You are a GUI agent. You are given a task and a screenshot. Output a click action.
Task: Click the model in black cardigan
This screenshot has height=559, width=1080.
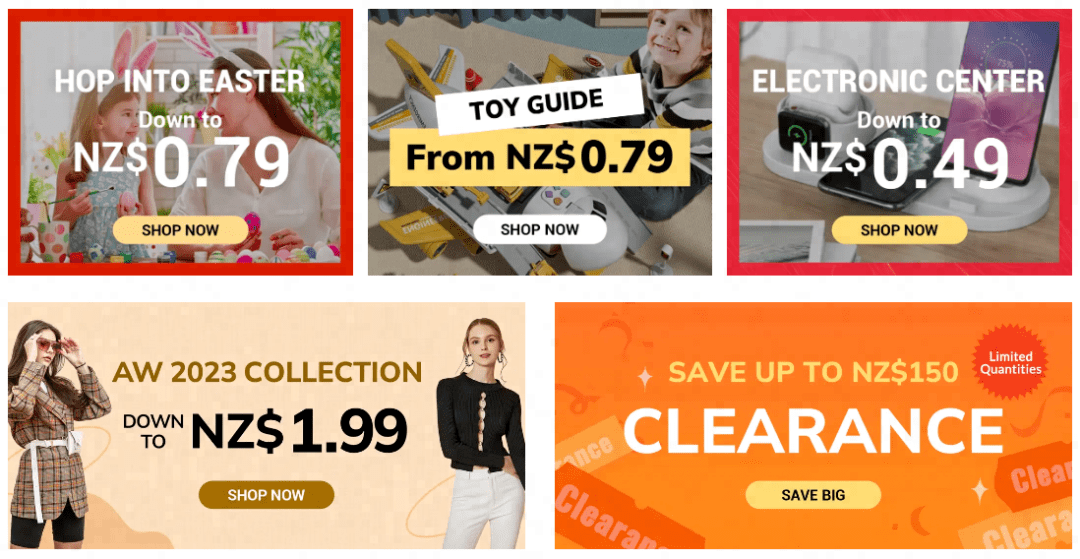(482, 434)
